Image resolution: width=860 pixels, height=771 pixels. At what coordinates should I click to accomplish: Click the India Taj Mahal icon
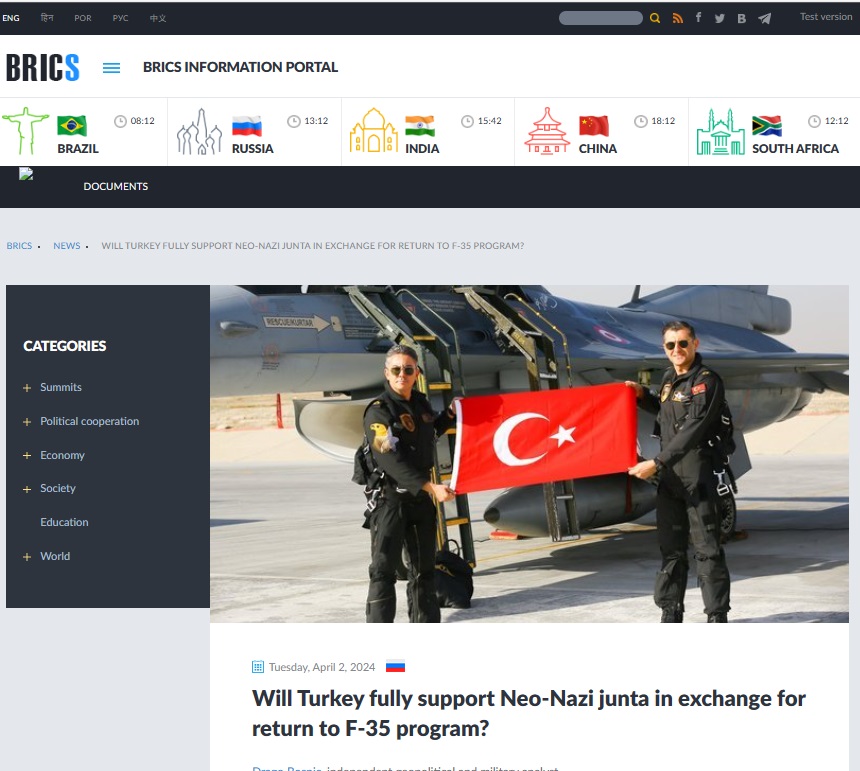point(374,131)
